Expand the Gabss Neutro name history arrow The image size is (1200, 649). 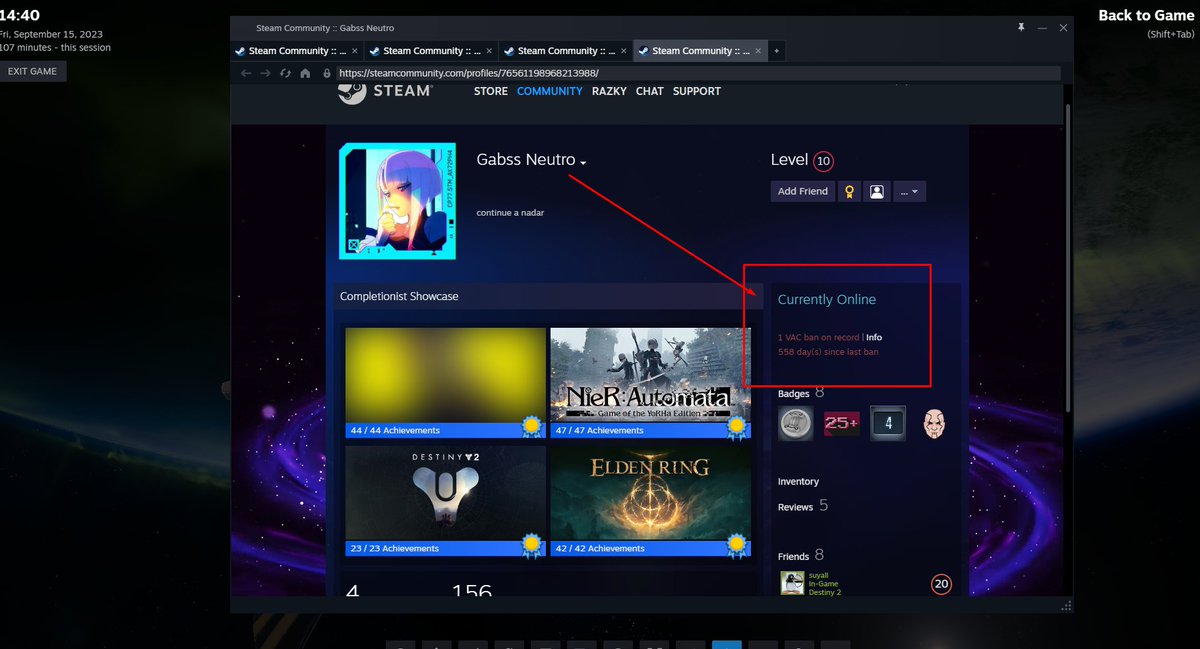(583, 162)
